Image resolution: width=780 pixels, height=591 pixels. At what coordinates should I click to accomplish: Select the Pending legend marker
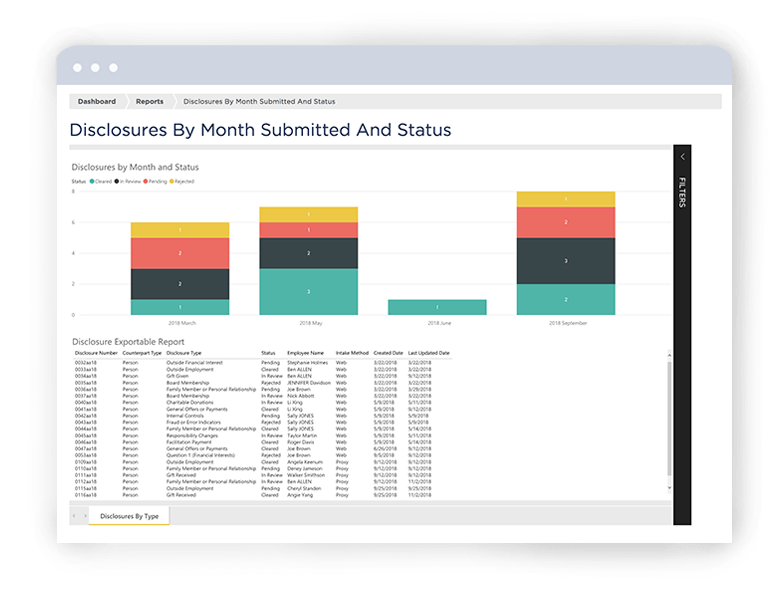(145, 182)
